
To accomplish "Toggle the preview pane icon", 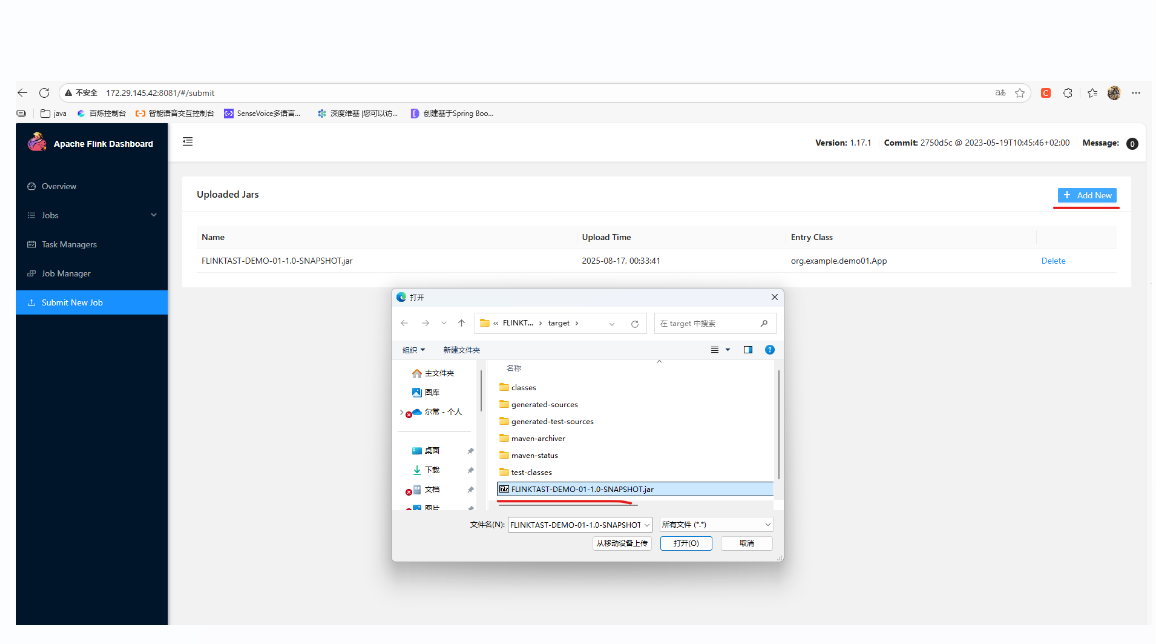I will [x=748, y=350].
